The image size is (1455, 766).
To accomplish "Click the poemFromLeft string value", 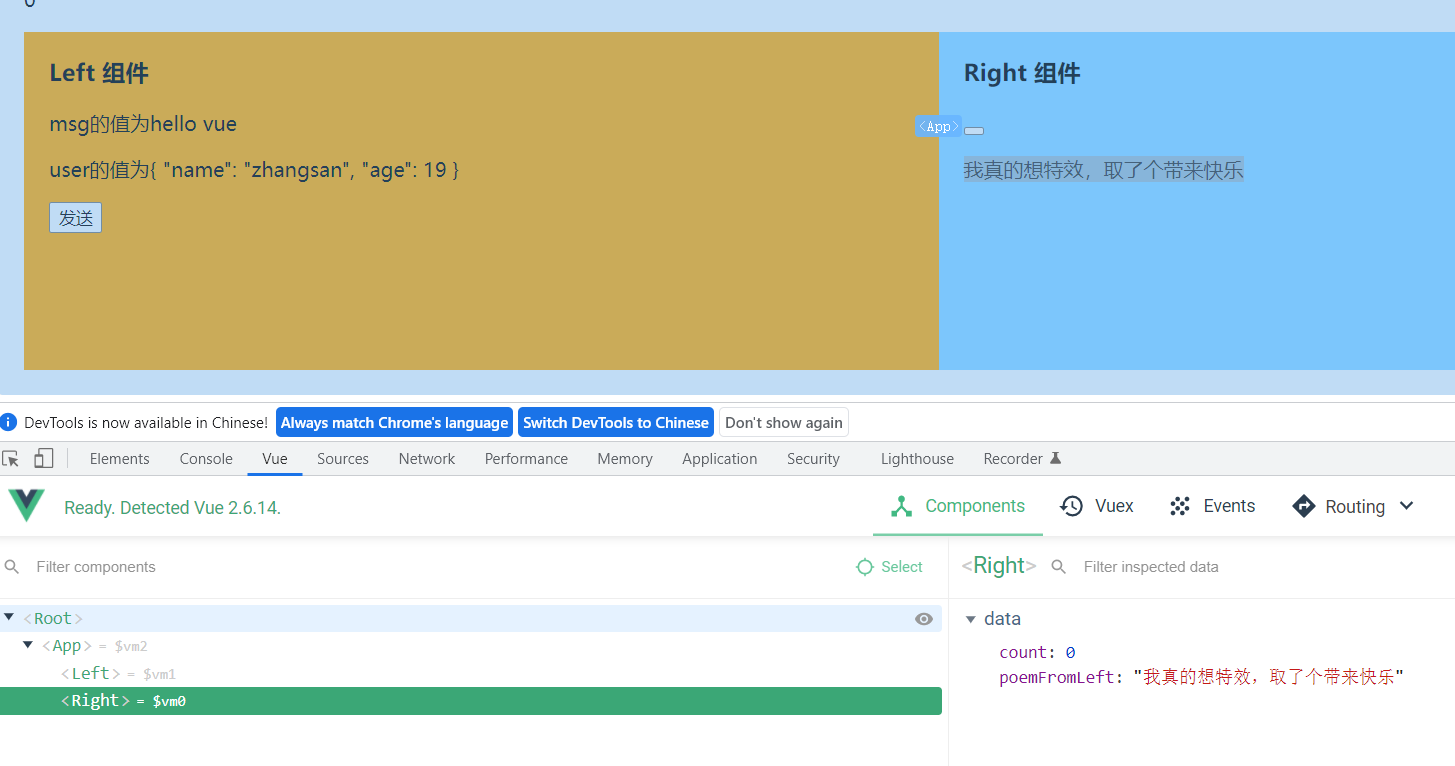I will 1269,677.
